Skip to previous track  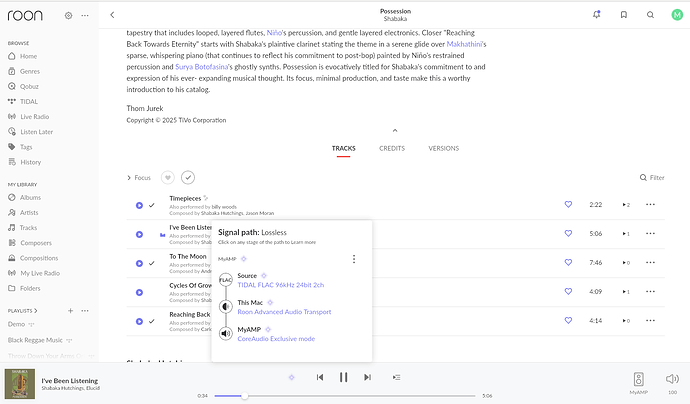[320, 378]
